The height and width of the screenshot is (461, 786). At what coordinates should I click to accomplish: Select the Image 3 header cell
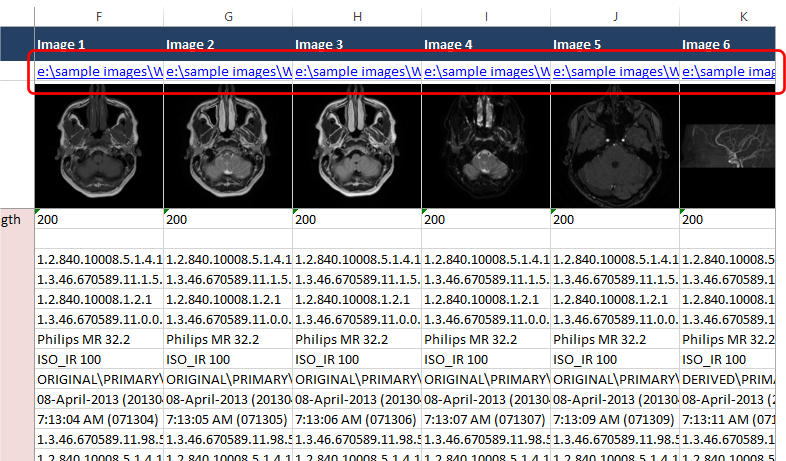(x=357, y=44)
